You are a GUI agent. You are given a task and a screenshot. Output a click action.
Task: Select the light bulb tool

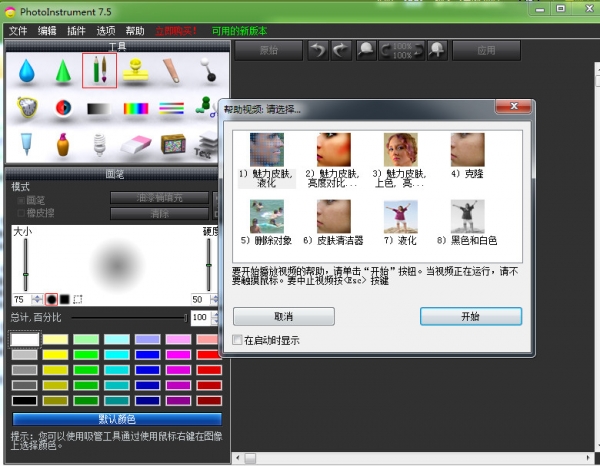point(100,144)
